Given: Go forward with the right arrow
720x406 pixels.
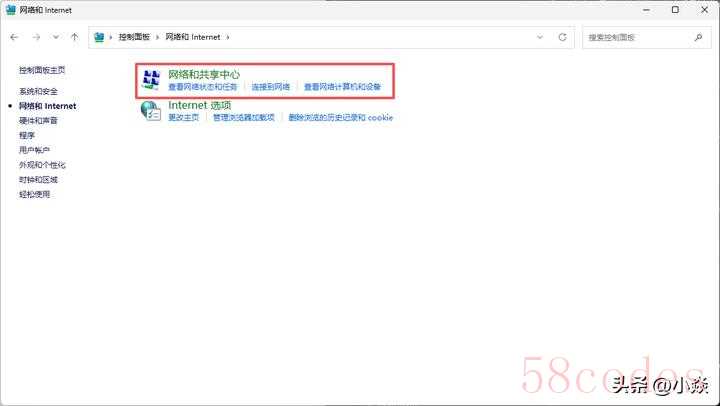Looking at the screenshot, I should click(36, 37).
